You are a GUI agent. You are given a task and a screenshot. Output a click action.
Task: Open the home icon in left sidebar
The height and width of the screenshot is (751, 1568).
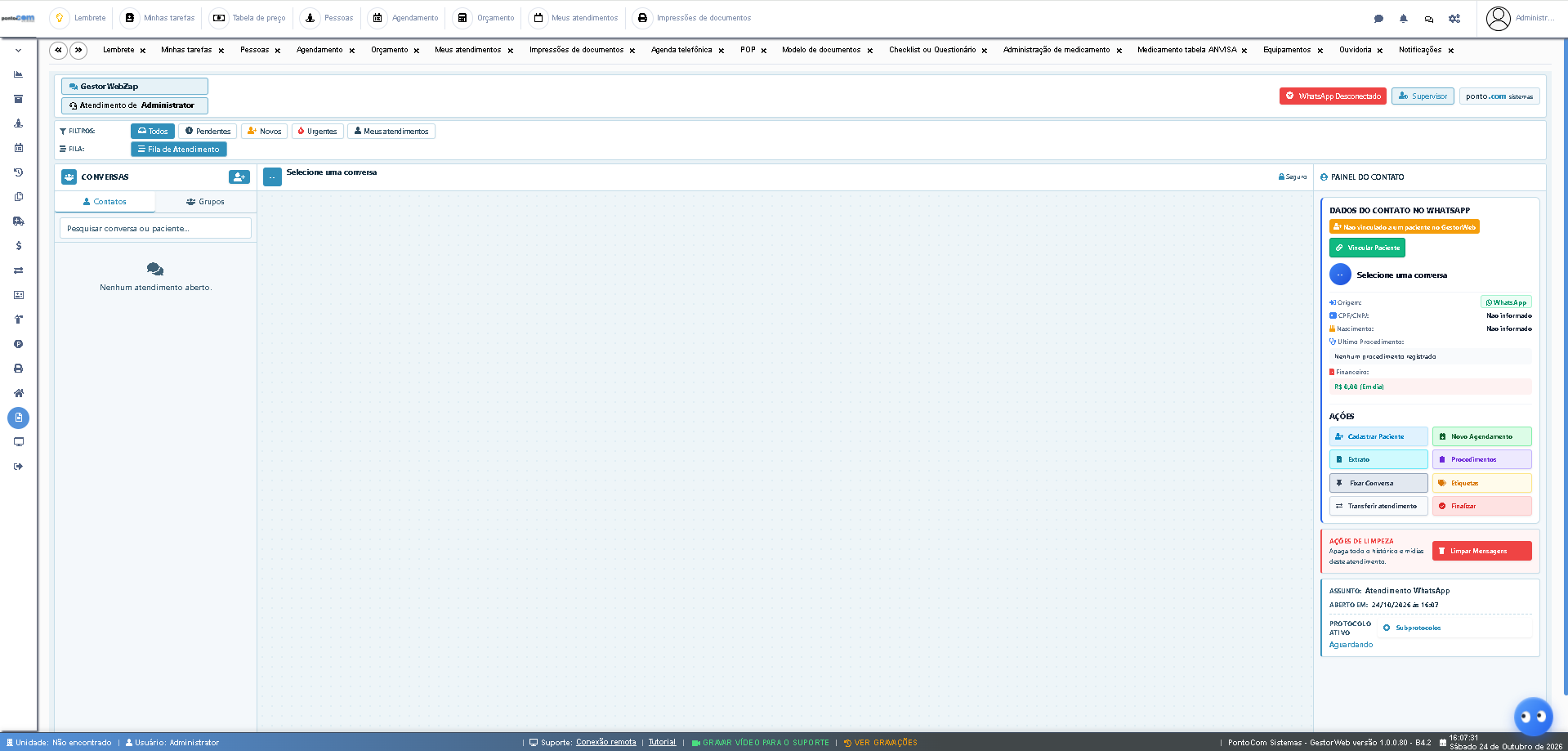point(18,393)
